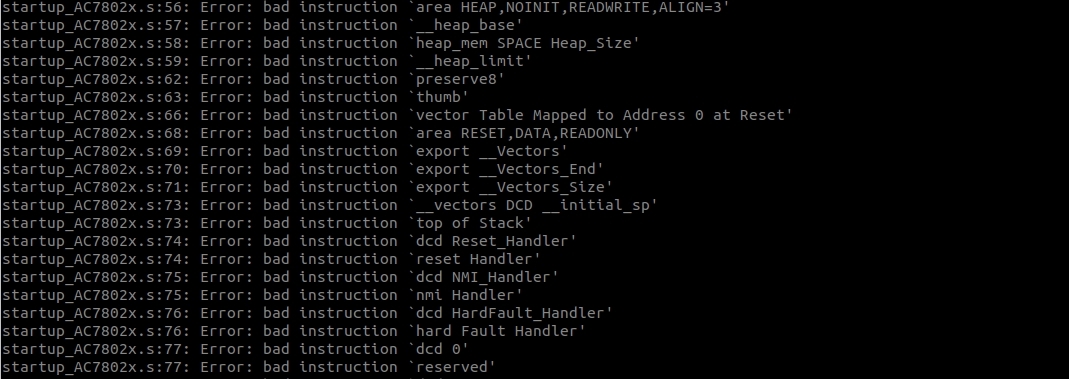The width and height of the screenshot is (1069, 379).
Task: Select the __heap_base bad instruction line
Action: 262,25
